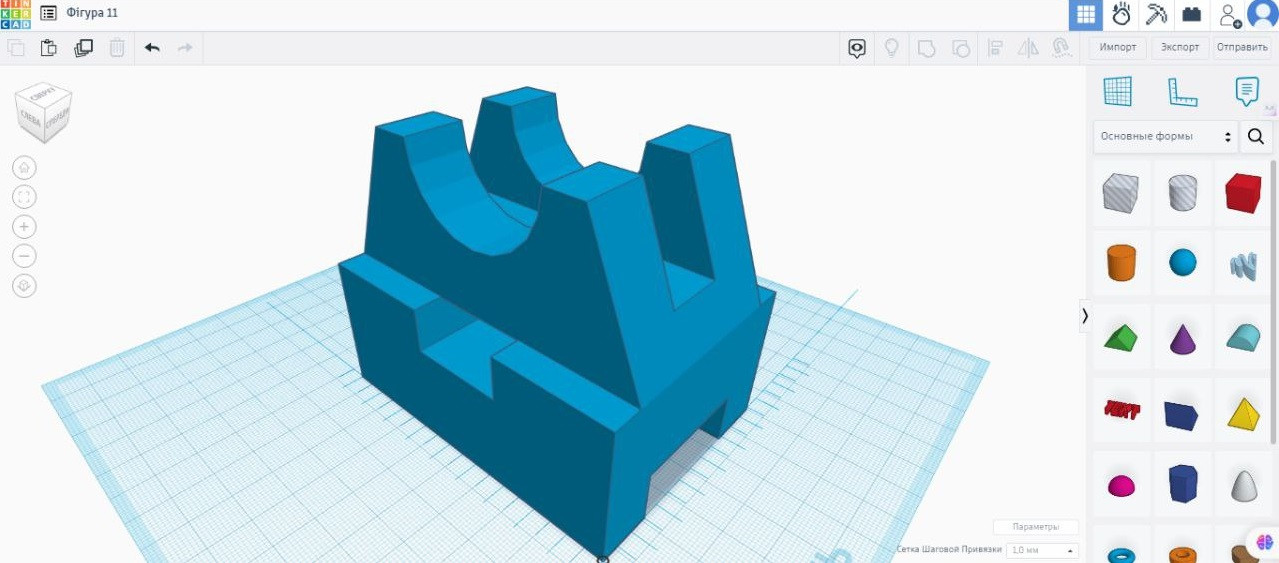
Task: Invite people with the add-user icon
Action: tap(1229, 15)
